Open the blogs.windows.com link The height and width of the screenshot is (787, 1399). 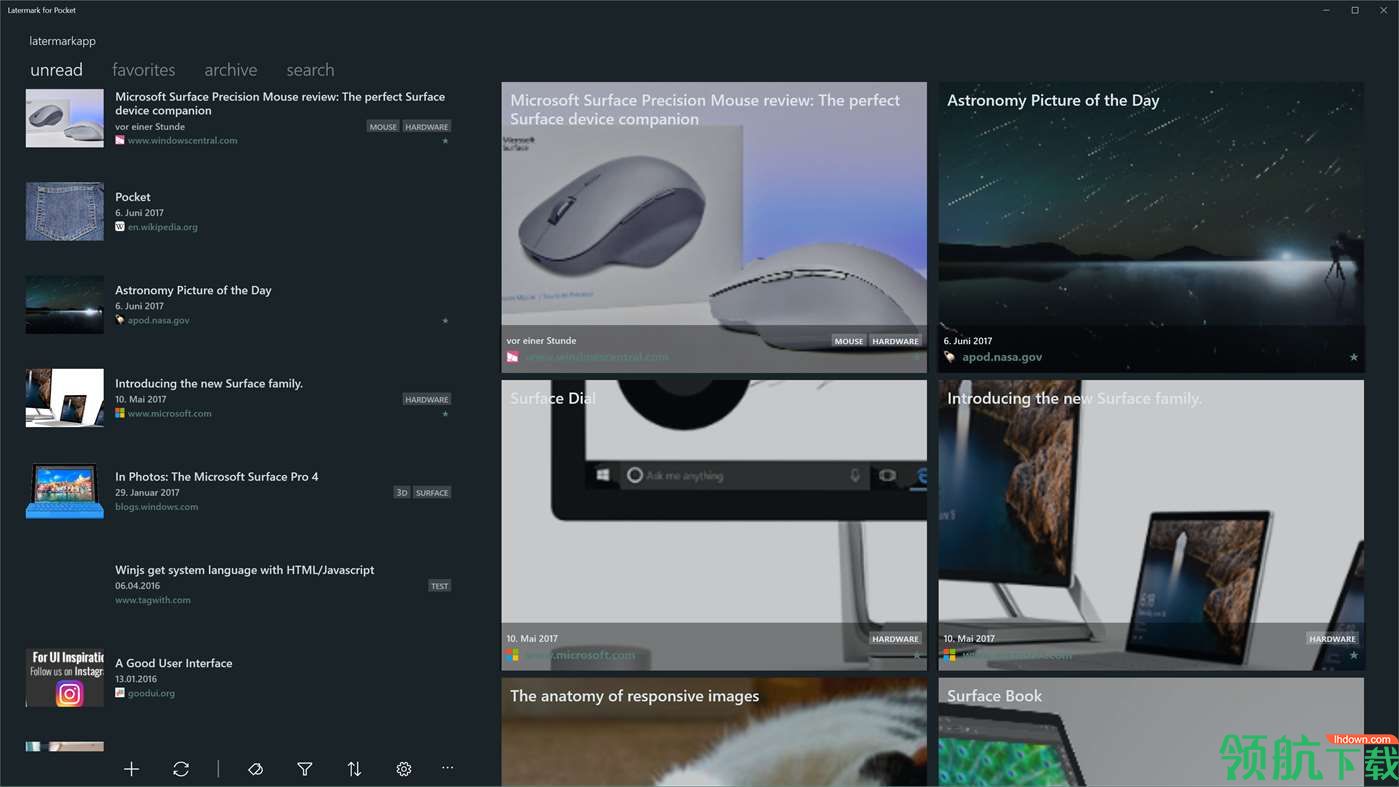tap(157, 507)
